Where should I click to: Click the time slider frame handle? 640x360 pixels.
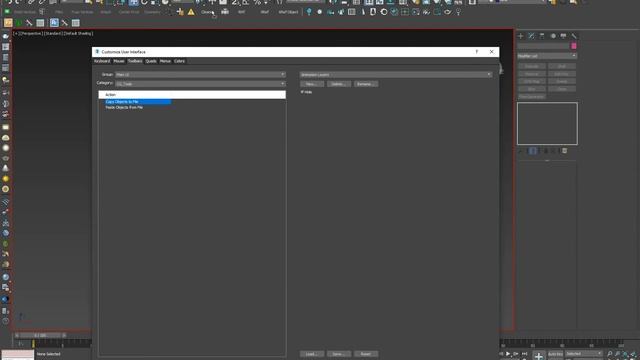pyautogui.click(x=40, y=336)
